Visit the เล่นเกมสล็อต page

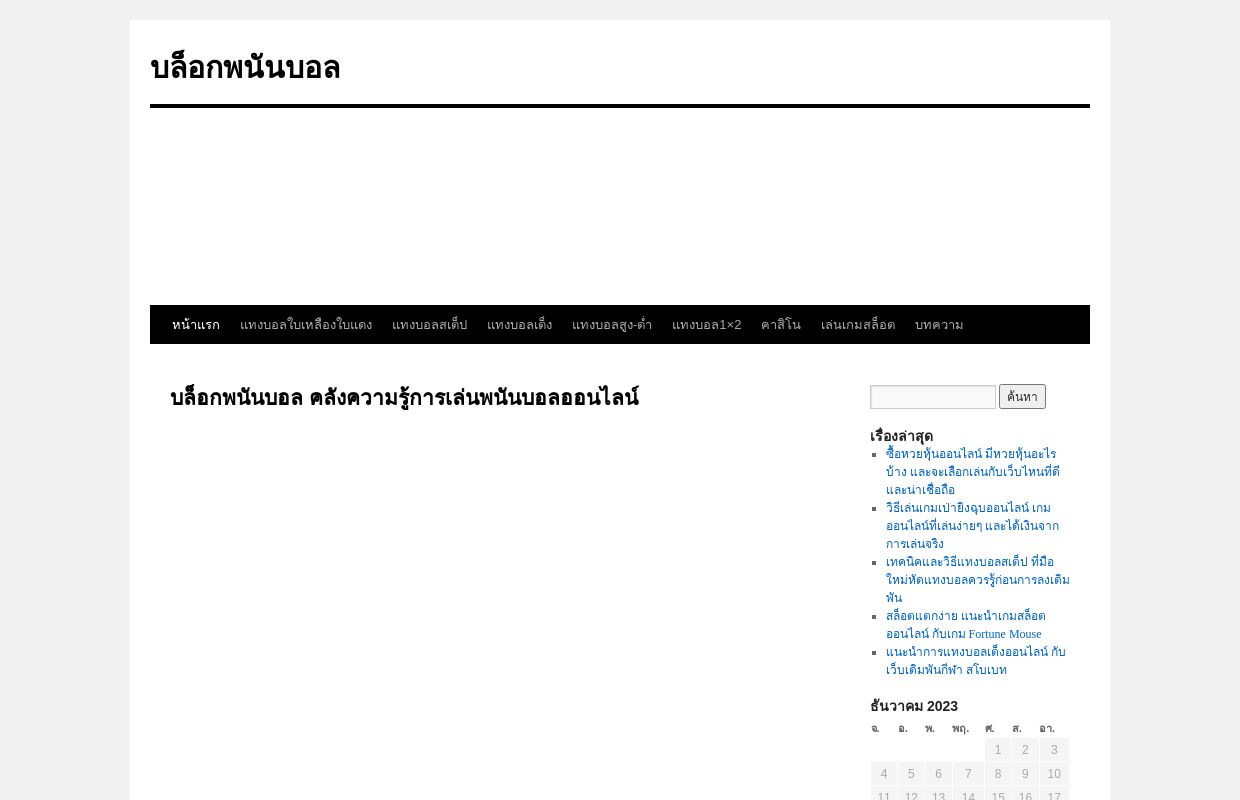(858, 324)
